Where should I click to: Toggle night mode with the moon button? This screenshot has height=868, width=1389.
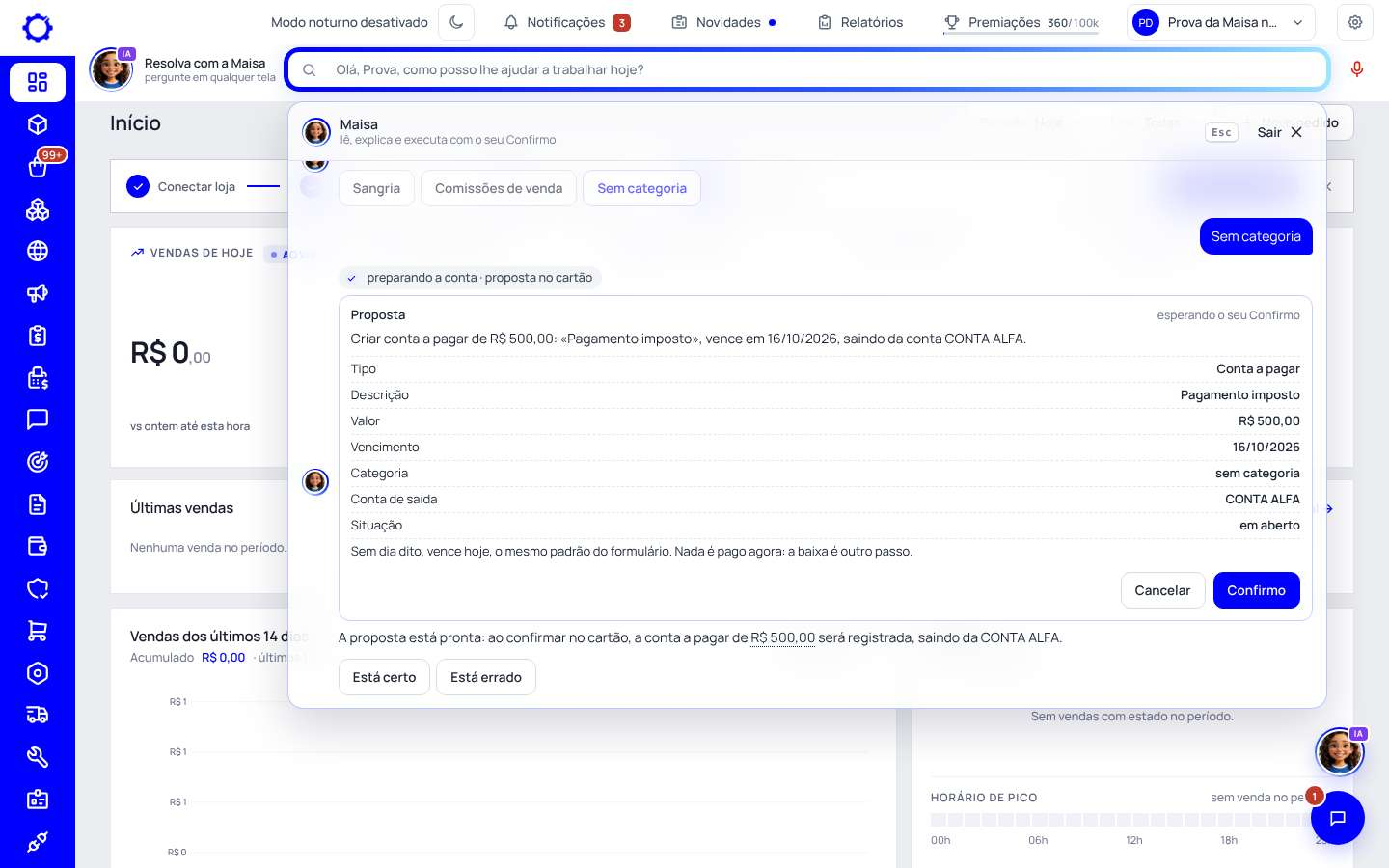(x=456, y=22)
